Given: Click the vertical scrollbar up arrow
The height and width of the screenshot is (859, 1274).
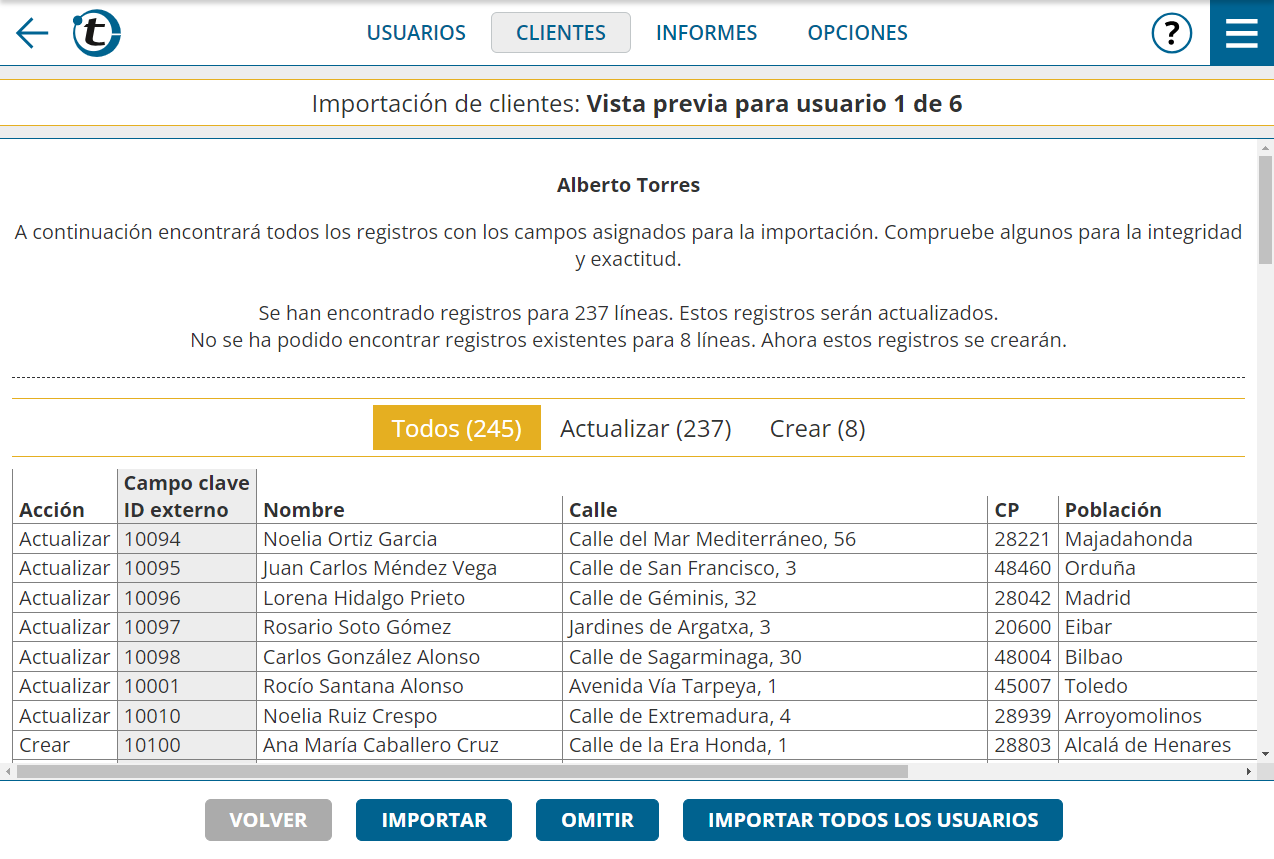Looking at the screenshot, I should [1265, 148].
